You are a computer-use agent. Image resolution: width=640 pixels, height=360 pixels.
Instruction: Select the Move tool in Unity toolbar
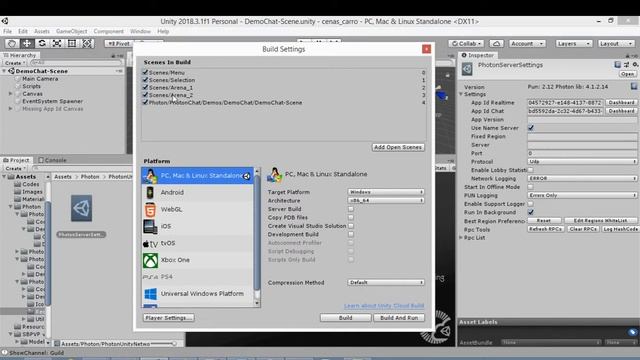(x=27, y=43)
